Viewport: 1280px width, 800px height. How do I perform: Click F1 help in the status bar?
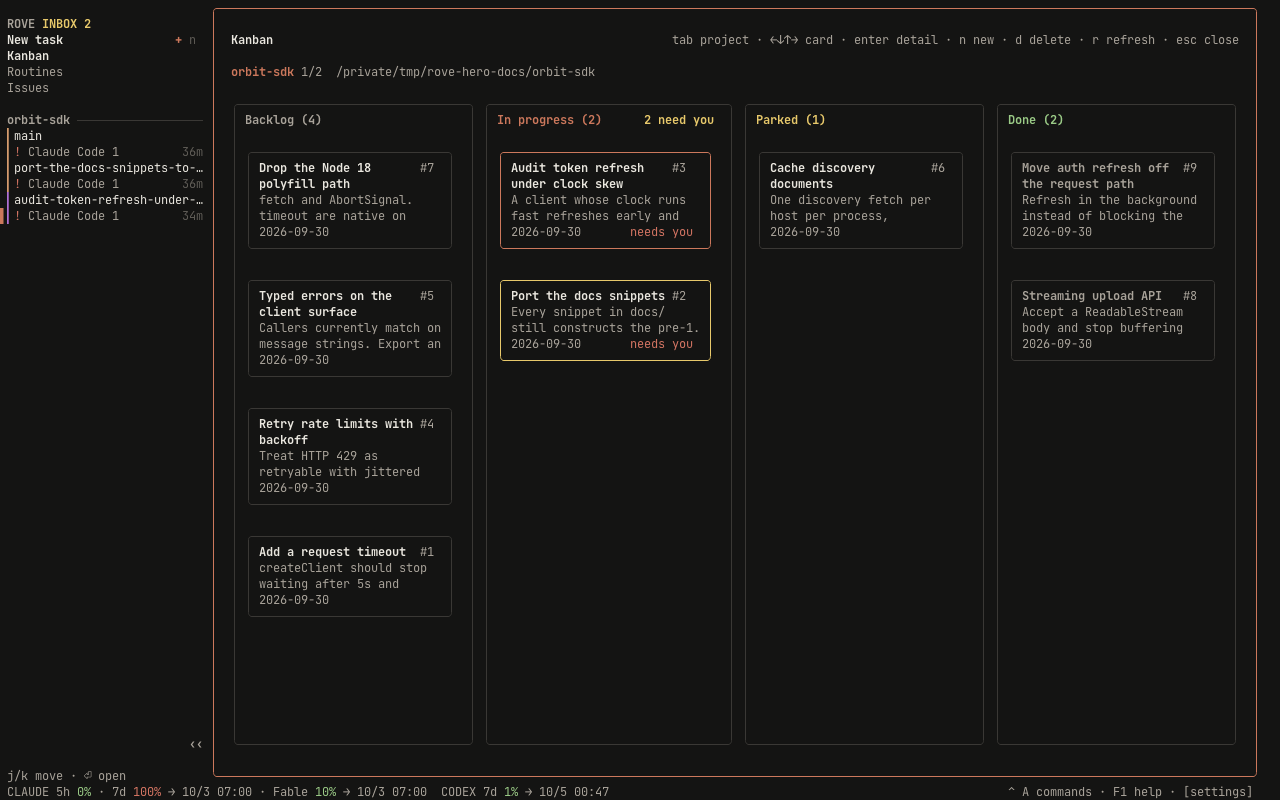[1137, 792]
